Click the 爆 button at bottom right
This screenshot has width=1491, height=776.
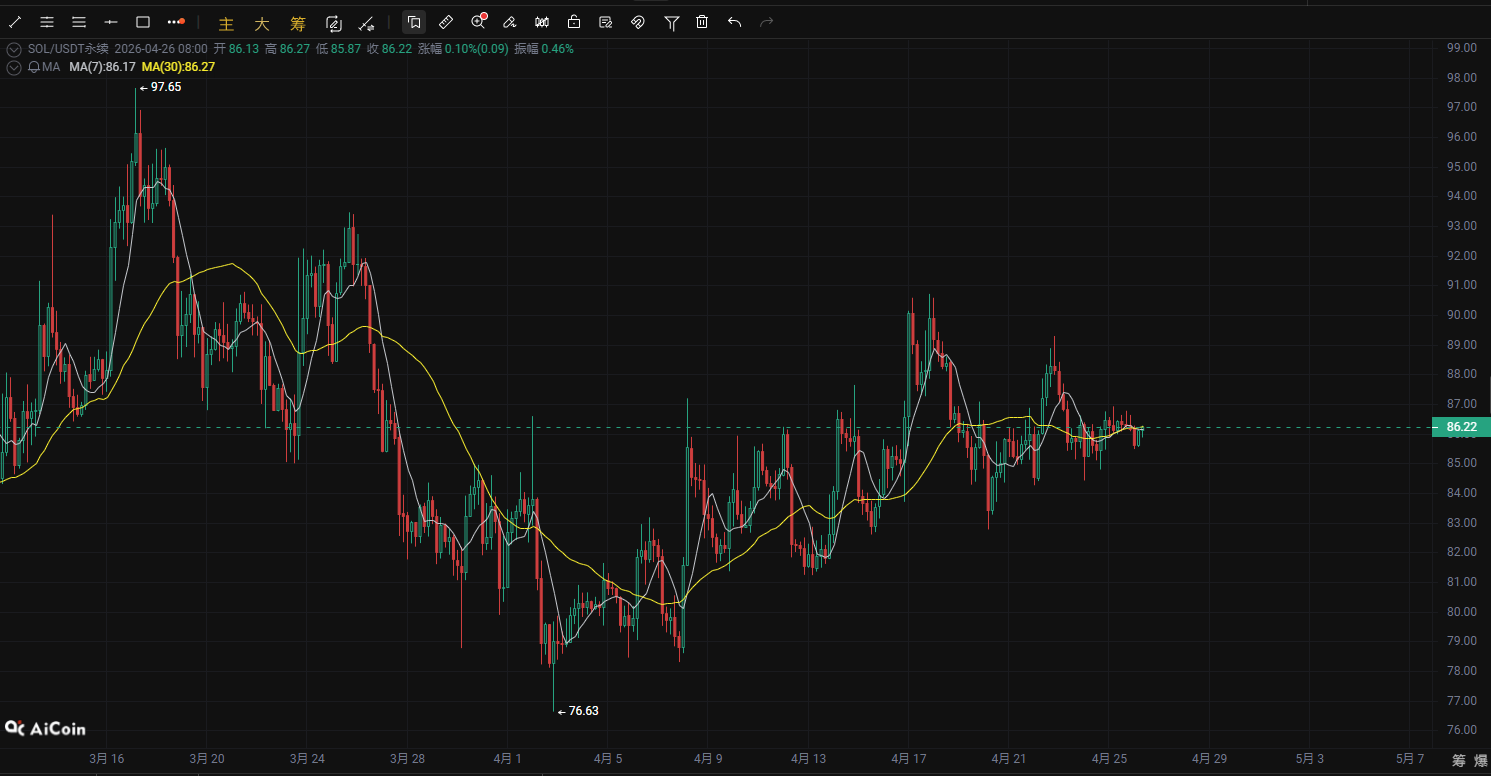(1481, 761)
